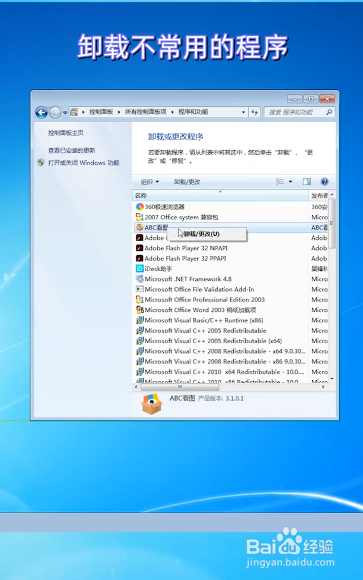Open 打开或关闭 Windows 功能 link

(x=84, y=163)
